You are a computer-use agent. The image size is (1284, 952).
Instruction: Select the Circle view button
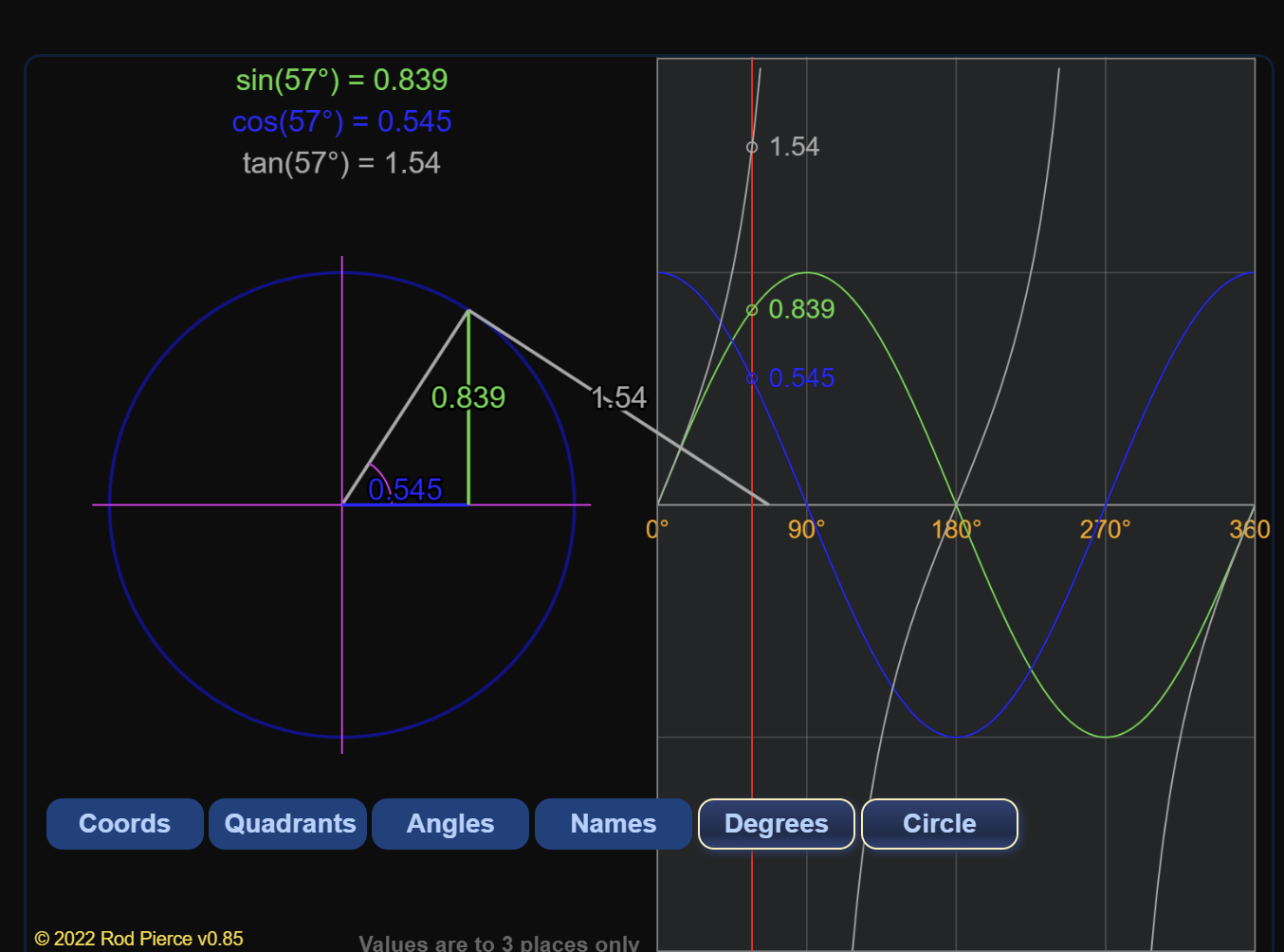click(939, 824)
